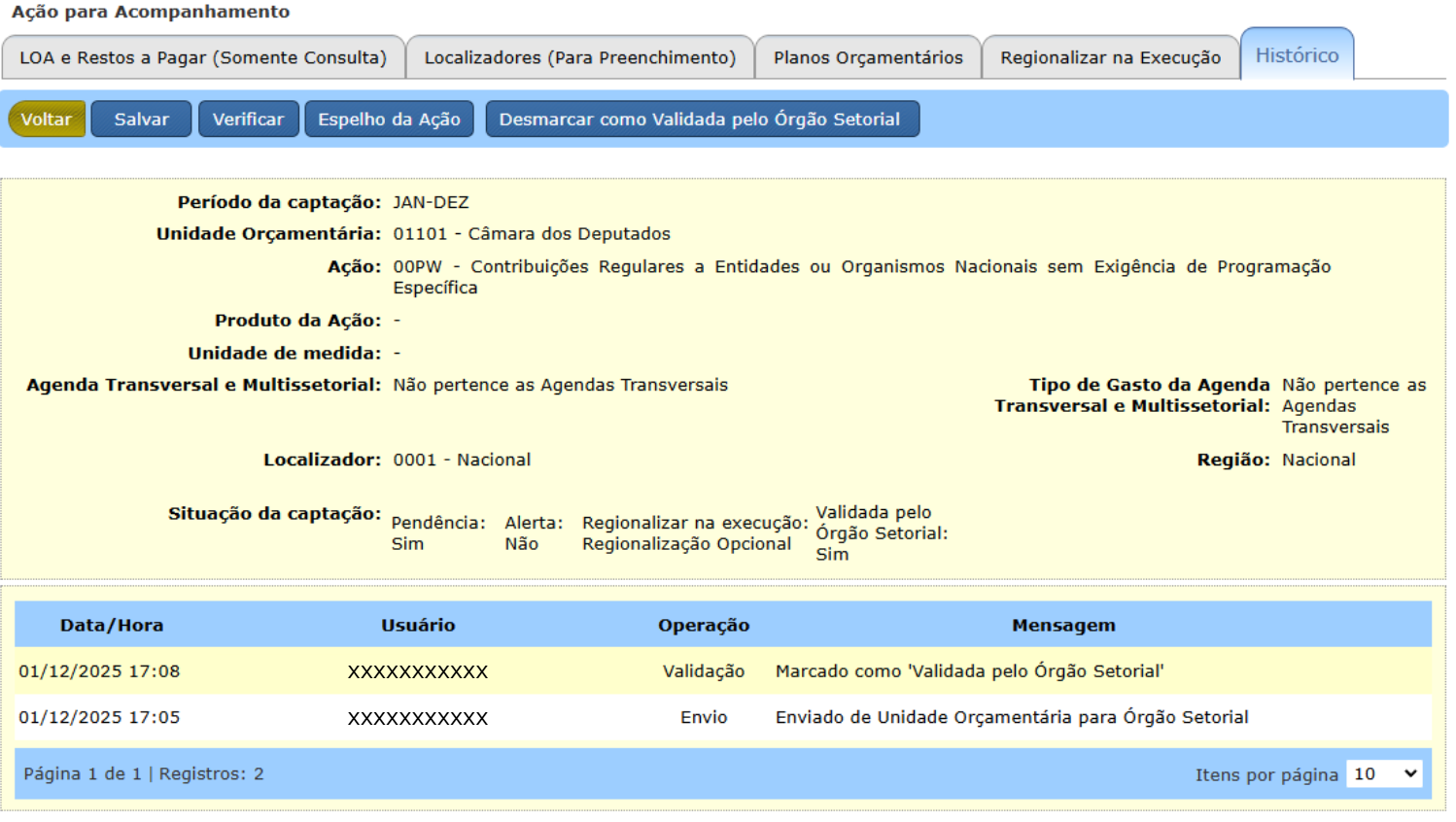Viewport: 1456px width, 822px height.
Task: Open Espelho da Ação
Action: tap(389, 120)
